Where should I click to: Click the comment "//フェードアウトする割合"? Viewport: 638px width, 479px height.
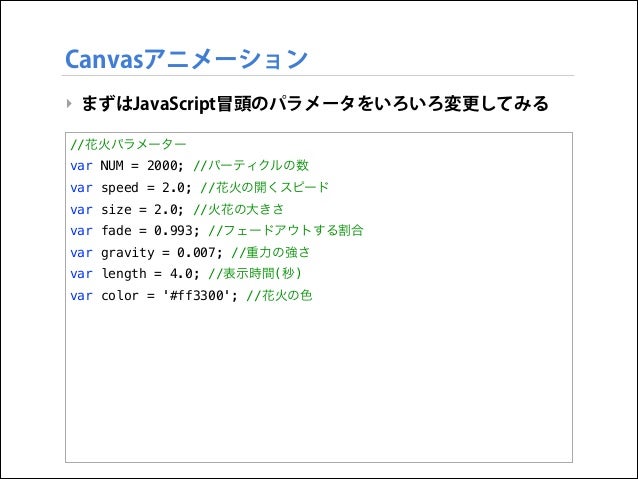(286, 230)
